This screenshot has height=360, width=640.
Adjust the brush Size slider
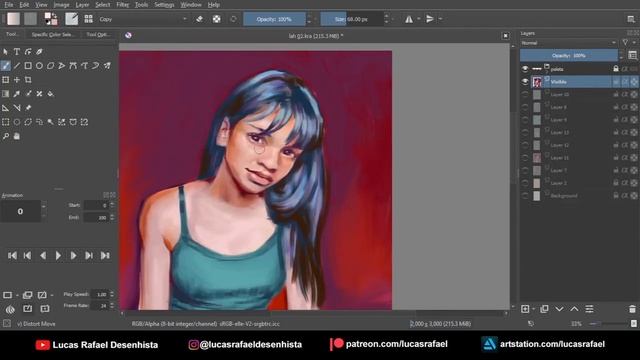coord(351,19)
